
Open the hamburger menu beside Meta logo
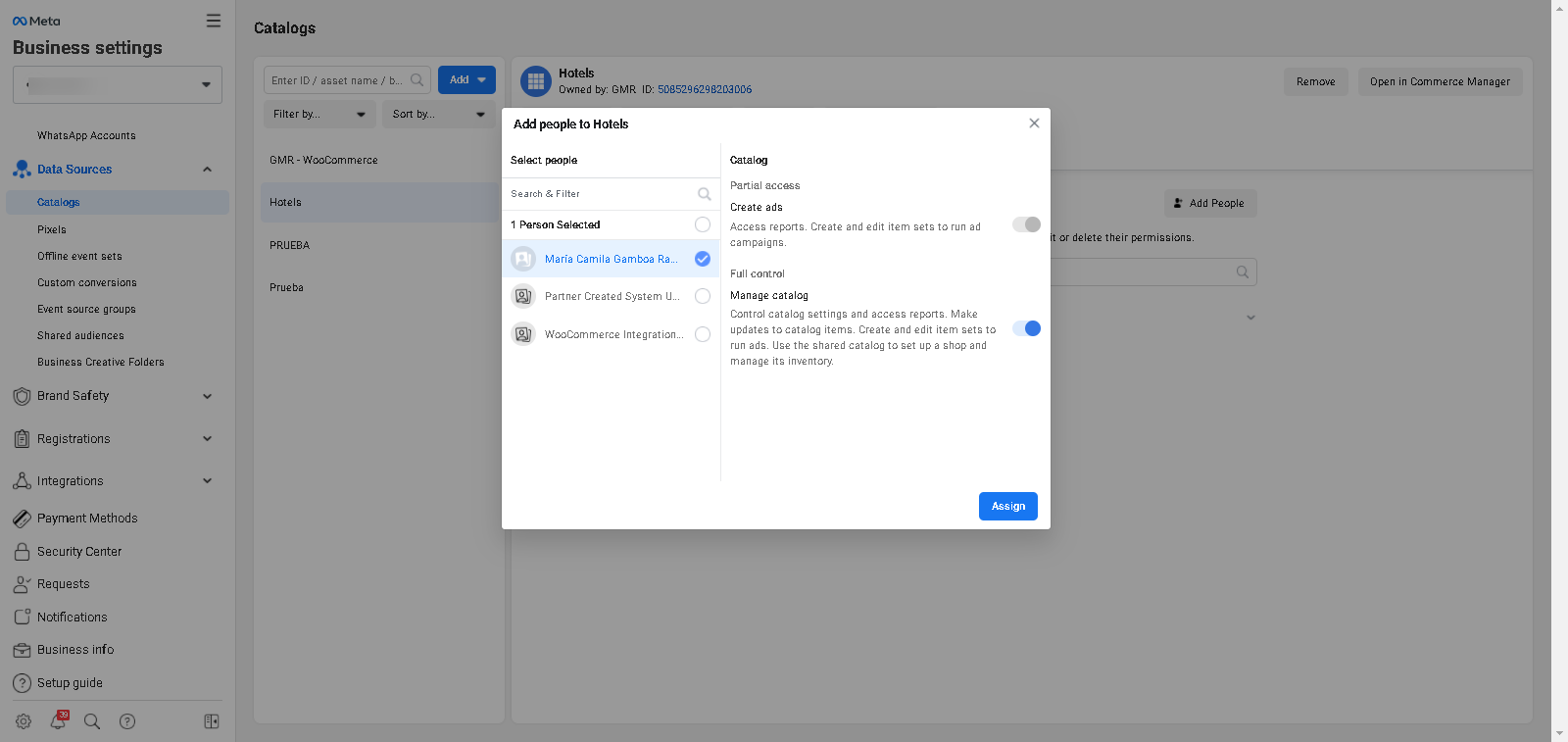(x=214, y=21)
